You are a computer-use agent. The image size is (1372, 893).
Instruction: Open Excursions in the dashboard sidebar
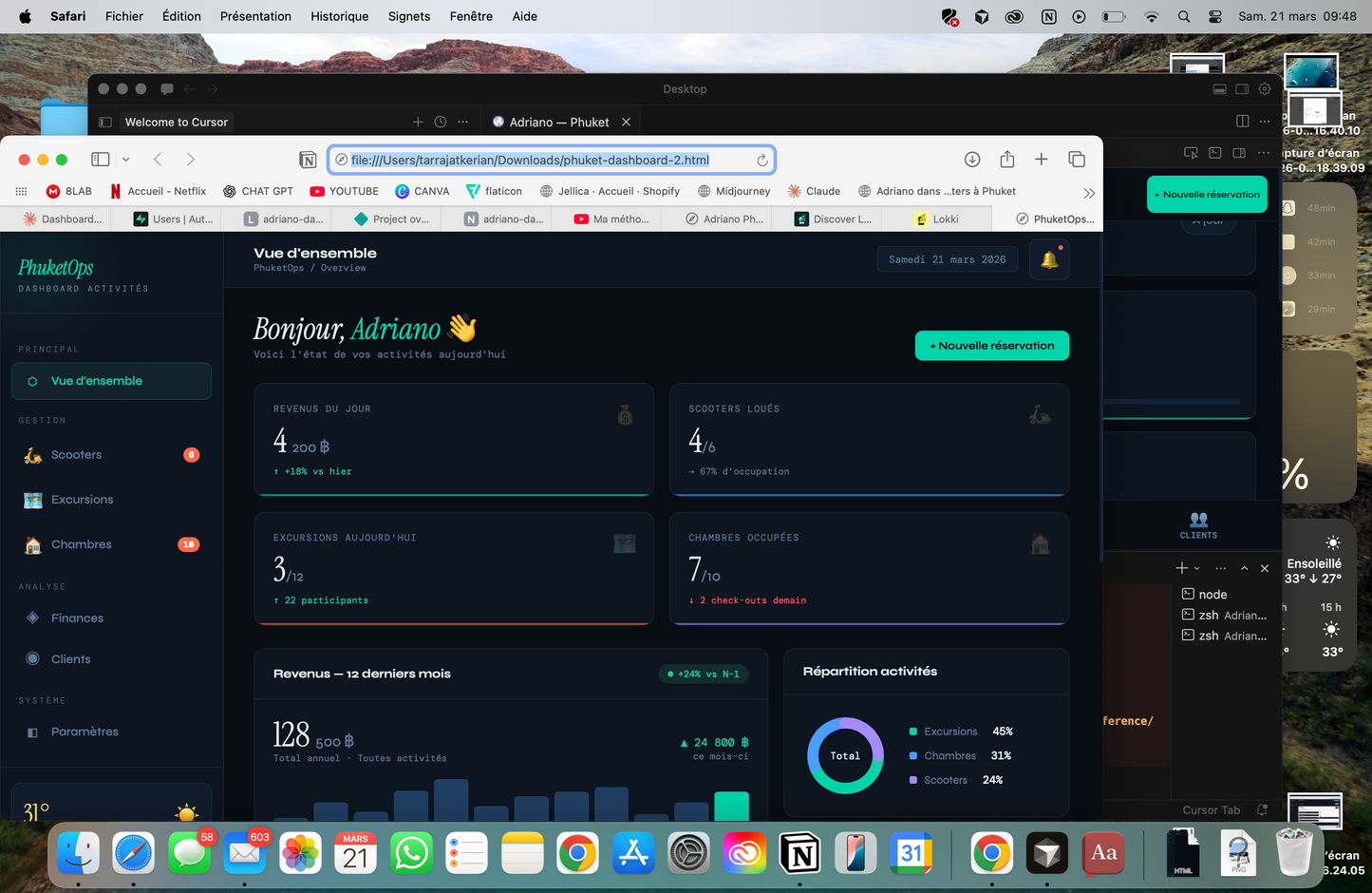[x=111, y=500]
